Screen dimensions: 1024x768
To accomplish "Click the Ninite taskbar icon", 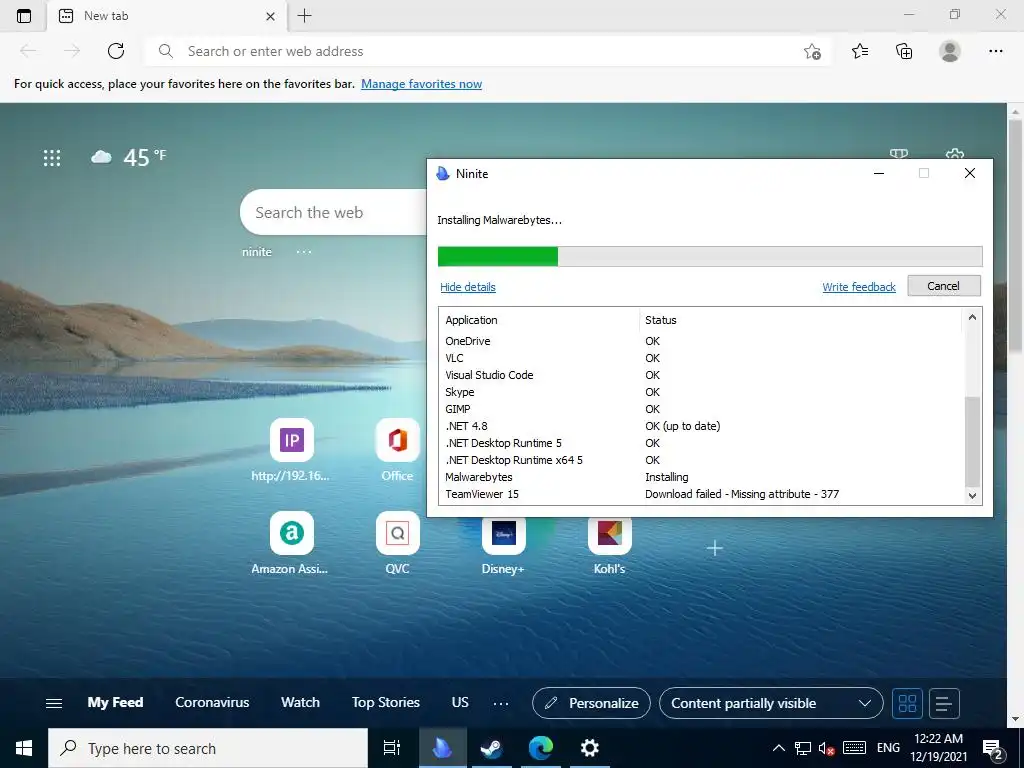I will (x=443, y=748).
